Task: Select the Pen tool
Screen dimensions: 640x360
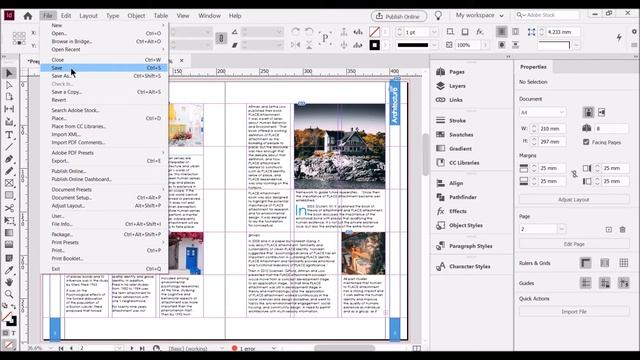Action: [x=9, y=159]
